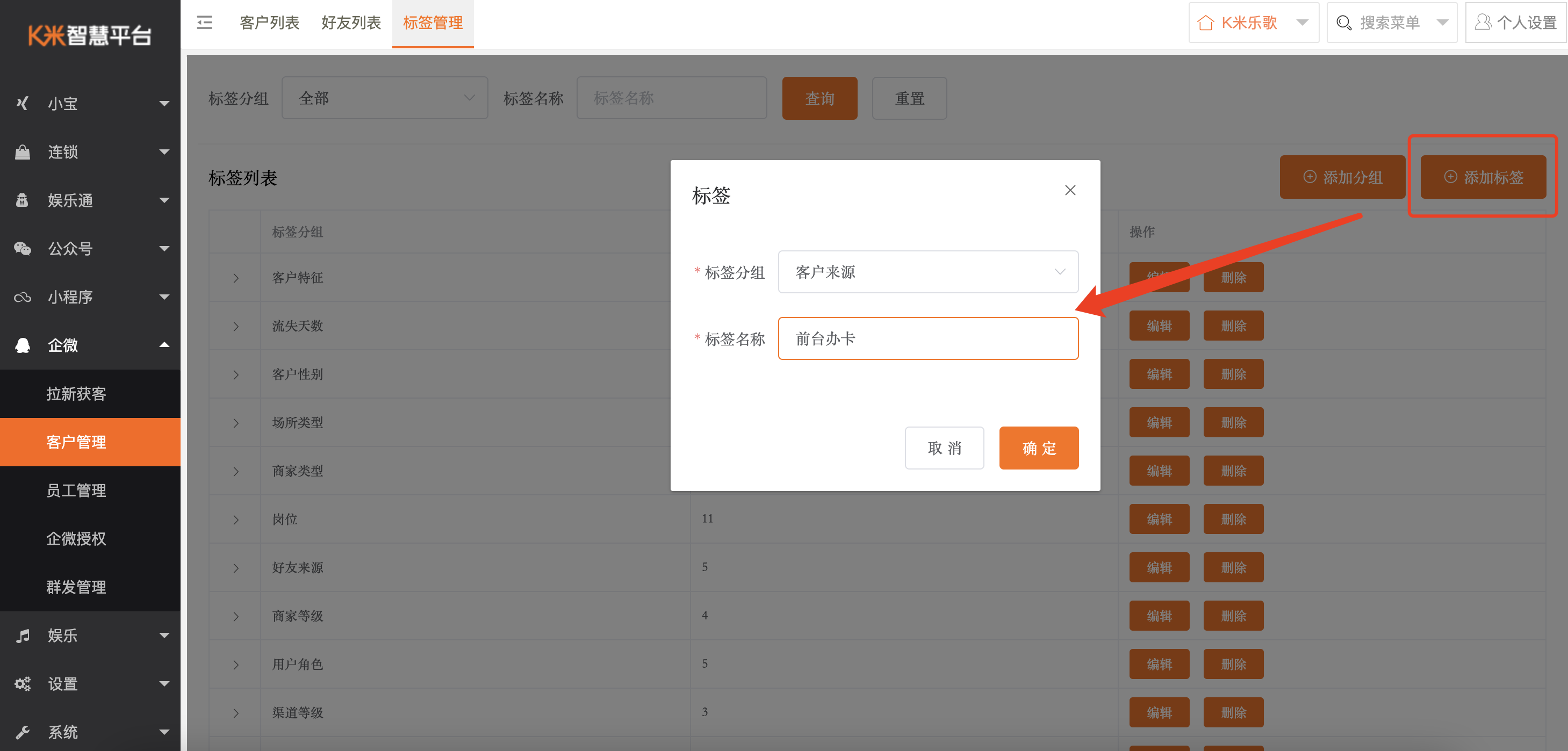Viewport: 1568px width, 751px height.
Task: Expand the 渠道等级 row
Action: [x=235, y=713]
